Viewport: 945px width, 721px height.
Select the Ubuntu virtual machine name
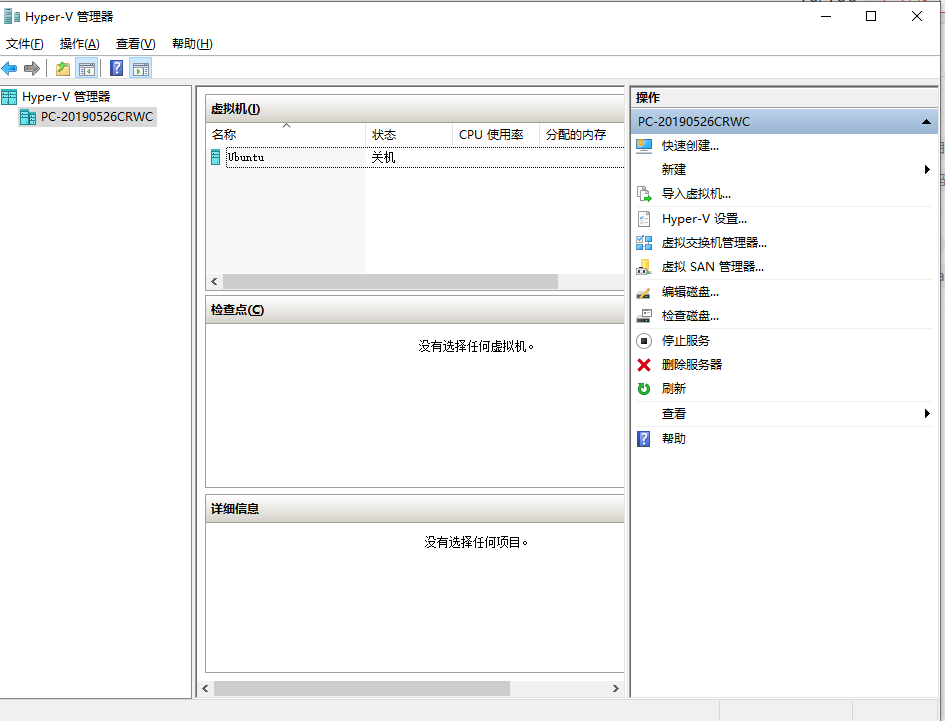pos(245,157)
